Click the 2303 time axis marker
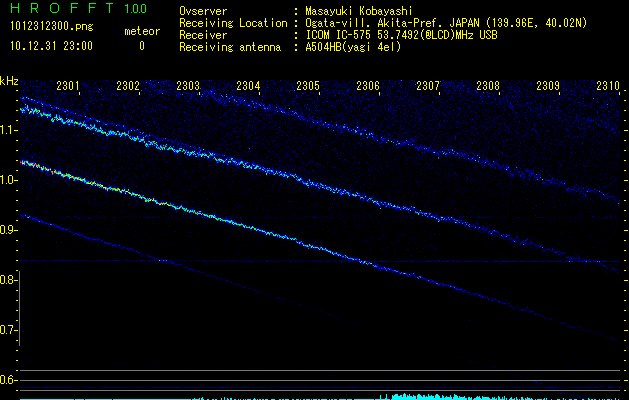Screen dimensions: 629x400 (188, 85)
